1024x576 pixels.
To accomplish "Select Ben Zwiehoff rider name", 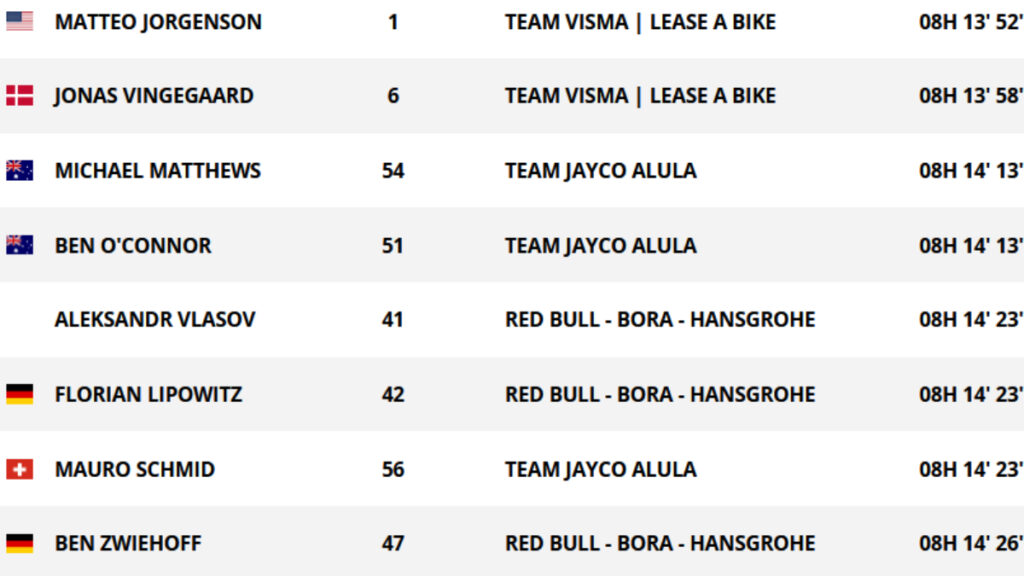I will pos(128,543).
